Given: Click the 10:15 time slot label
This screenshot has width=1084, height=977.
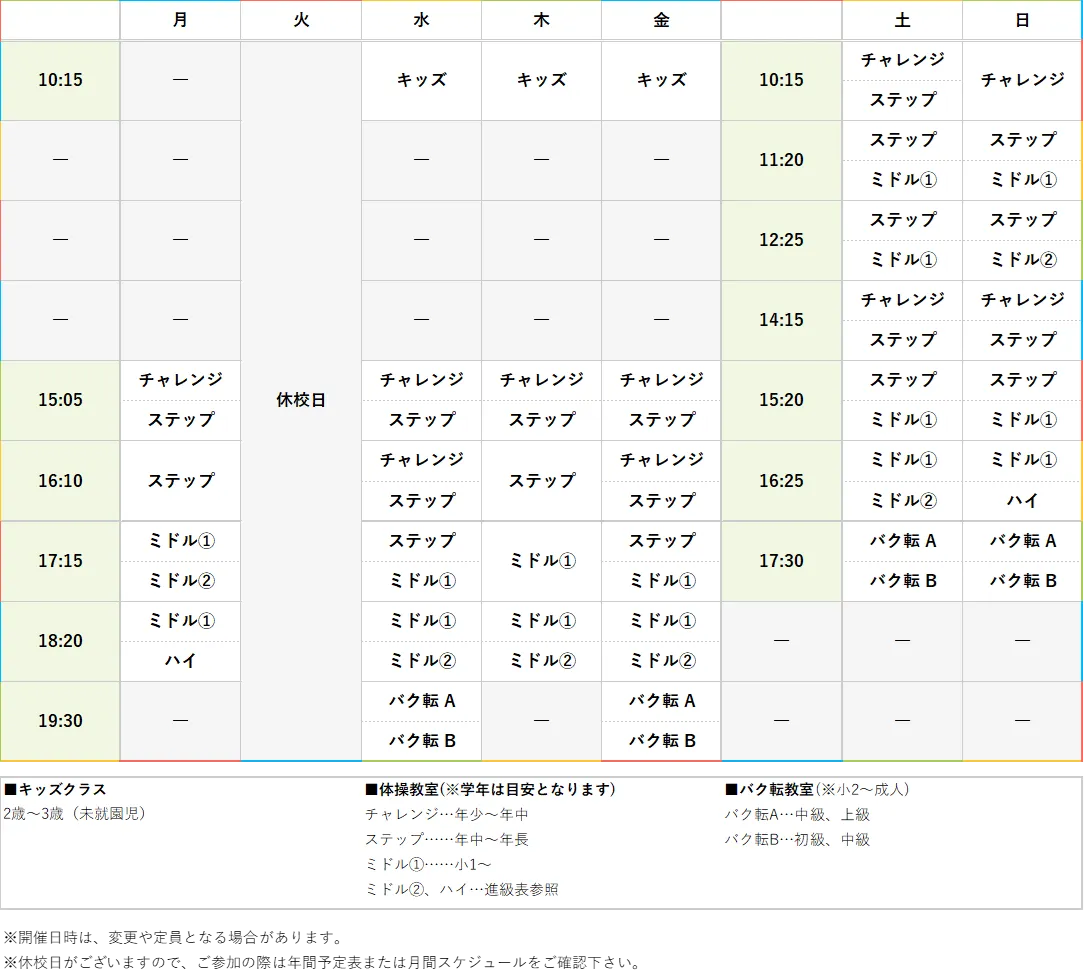Looking at the screenshot, I should tap(60, 80).
